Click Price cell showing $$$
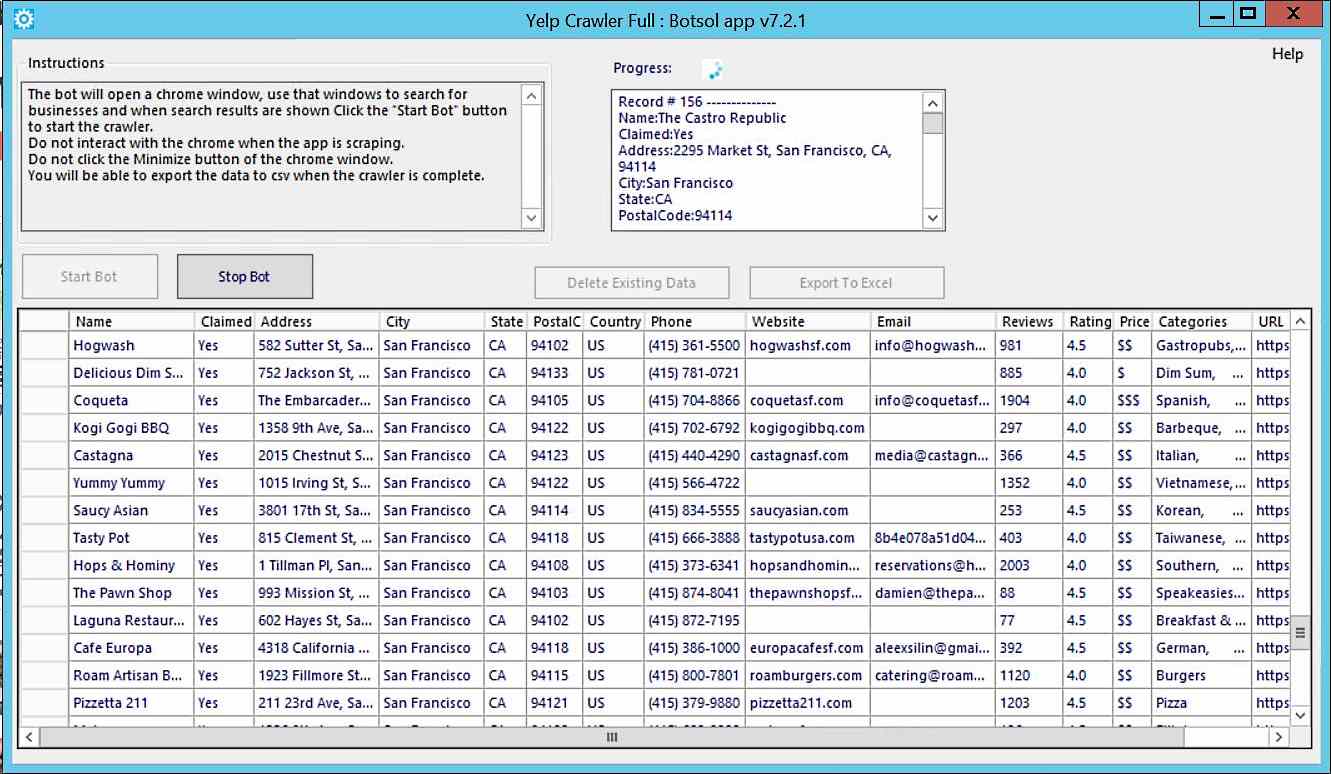The width and height of the screenshot is (1331, 774). (x=1134, y=401)
